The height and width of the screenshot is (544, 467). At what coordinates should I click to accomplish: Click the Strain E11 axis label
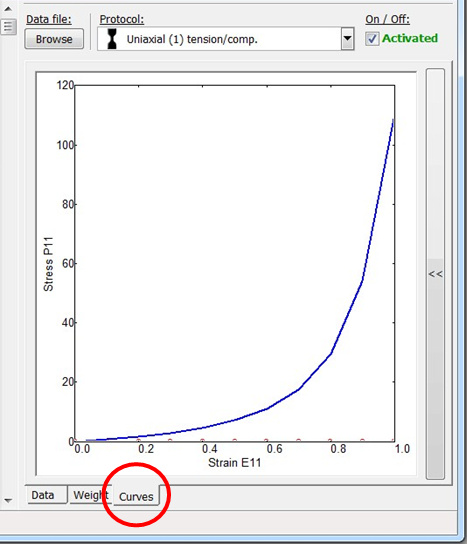click(x=235, y=462)
